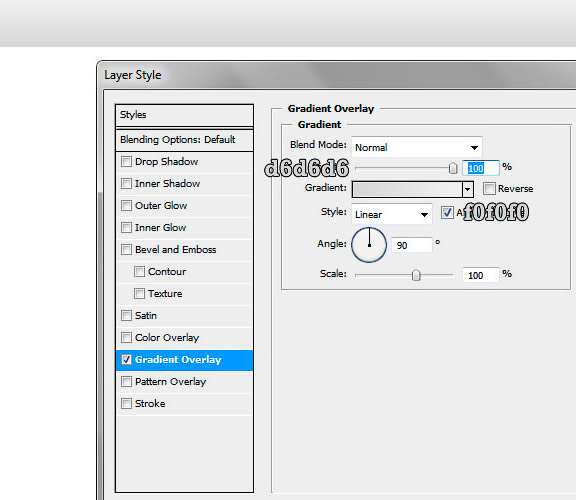Enable the Pattern Overlay checkbox
The width and height of the screenshot is (576, 500).
126,382
